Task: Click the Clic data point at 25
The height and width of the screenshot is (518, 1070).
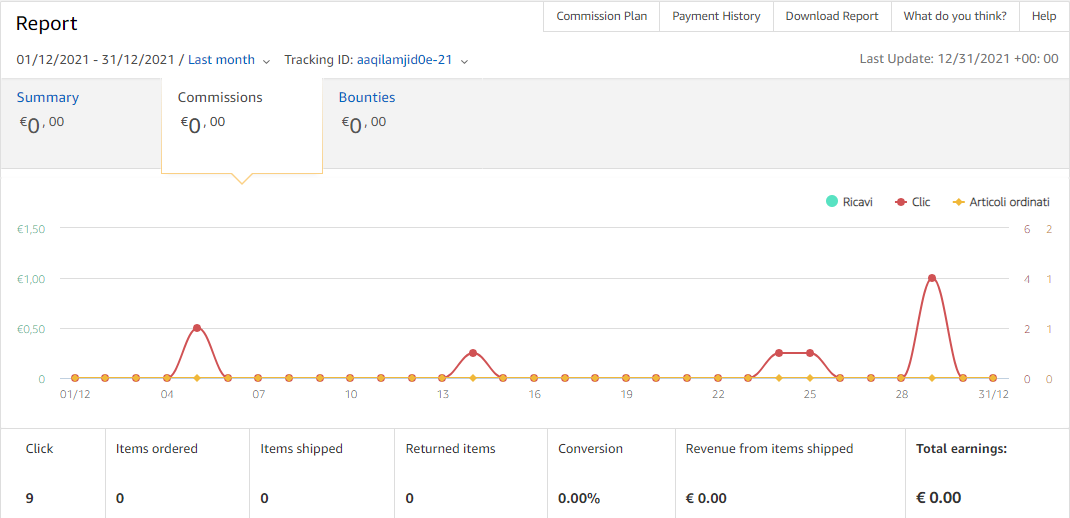Action: [810, 353]
